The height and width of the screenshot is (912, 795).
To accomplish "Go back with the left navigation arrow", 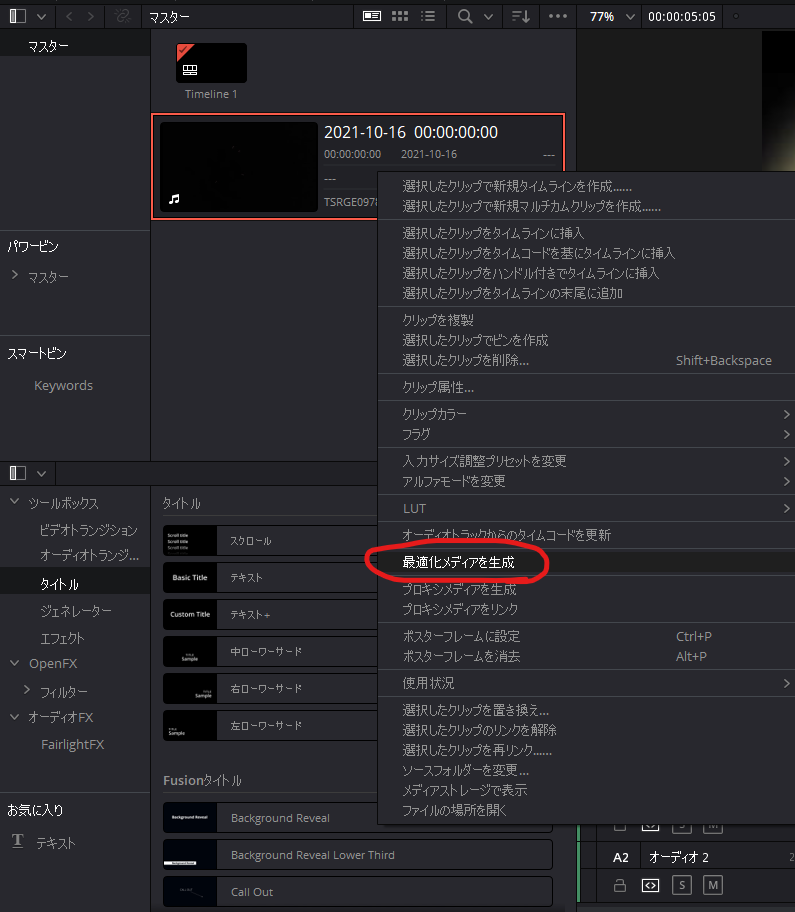I will pos(69,17).
